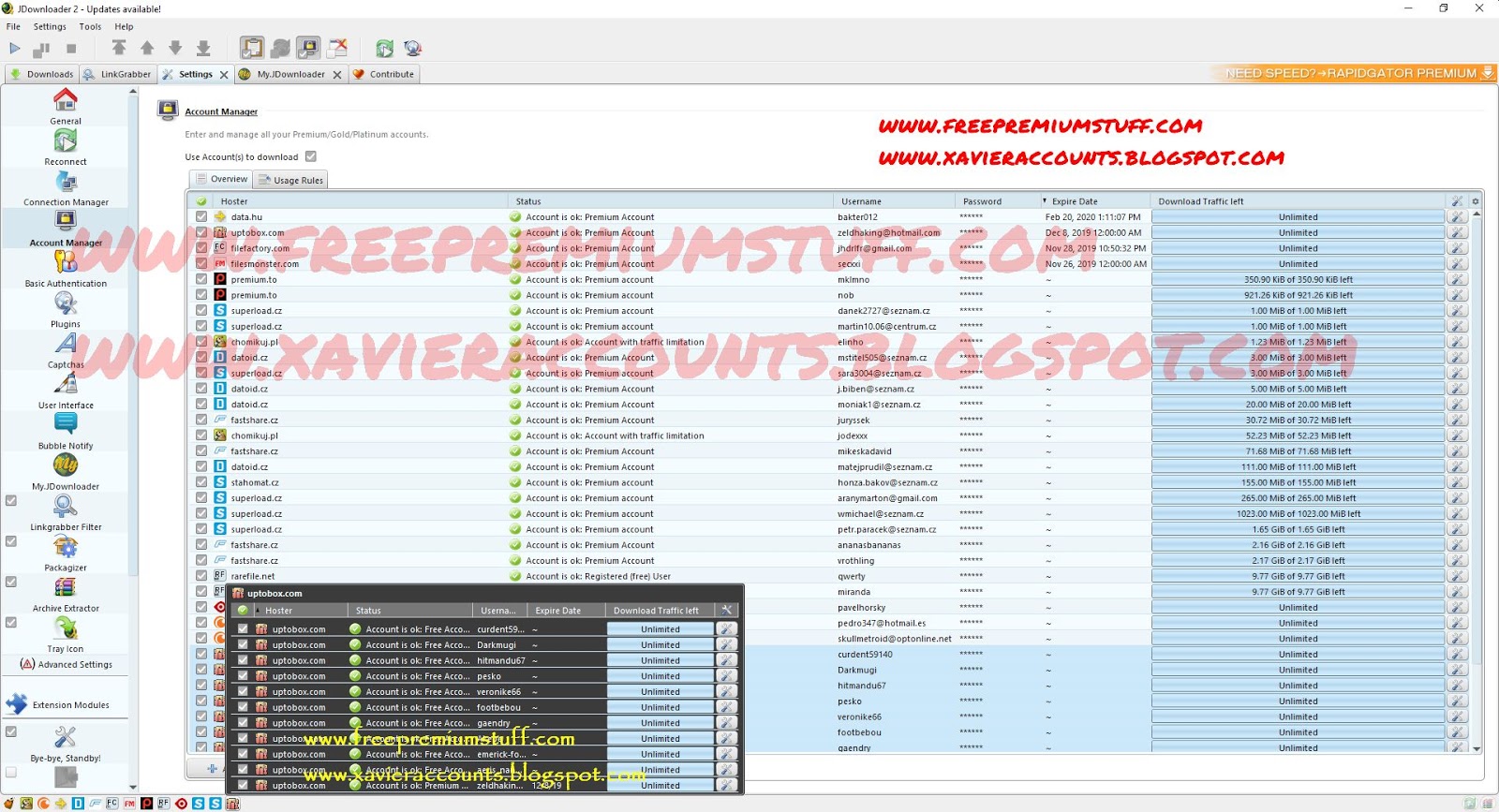Select the uptobox.com status bar icon

click(232, 804)
